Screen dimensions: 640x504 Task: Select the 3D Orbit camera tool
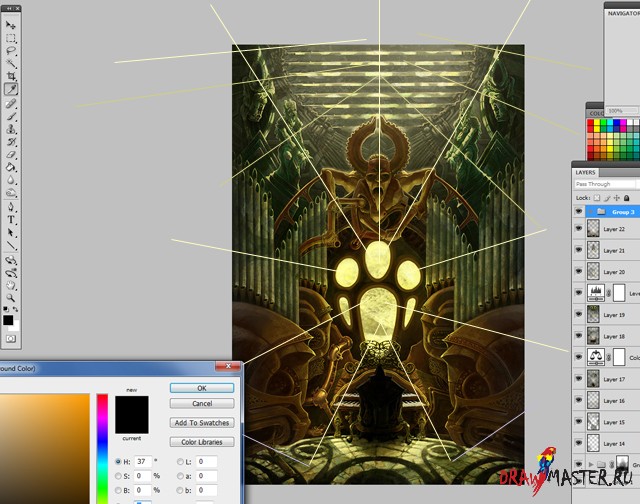(x=11, y=273)
